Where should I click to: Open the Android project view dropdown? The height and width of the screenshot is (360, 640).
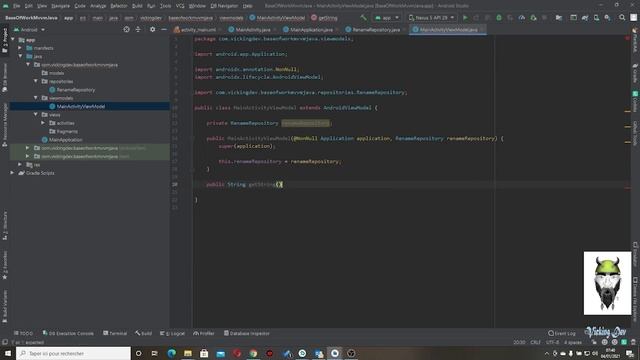pyautogui.click(x=29, y=30)
